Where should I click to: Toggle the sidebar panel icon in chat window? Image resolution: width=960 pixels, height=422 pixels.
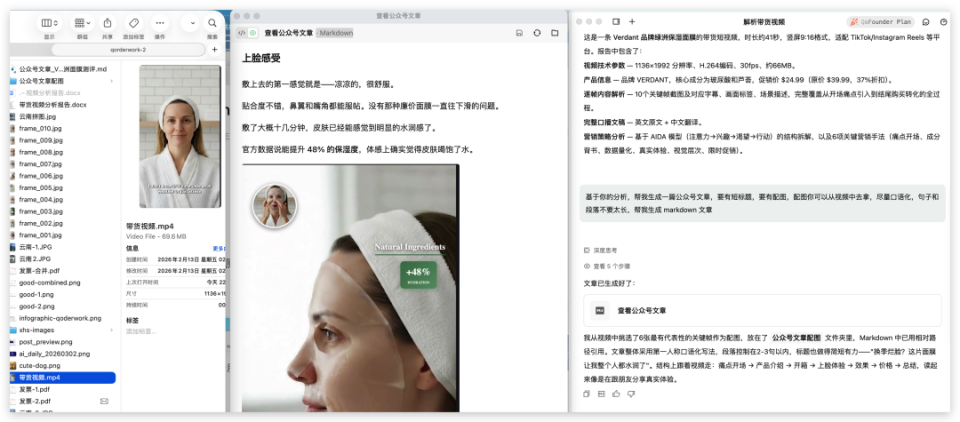[616, 21]
